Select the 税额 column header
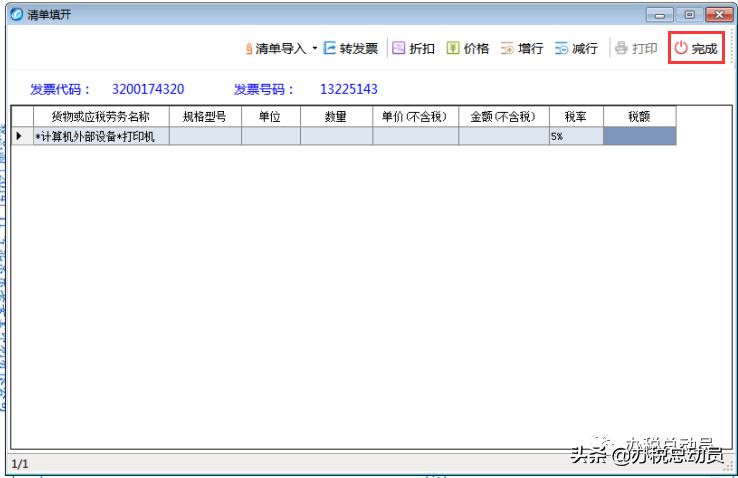738x478 pixels. pos(640,116)
